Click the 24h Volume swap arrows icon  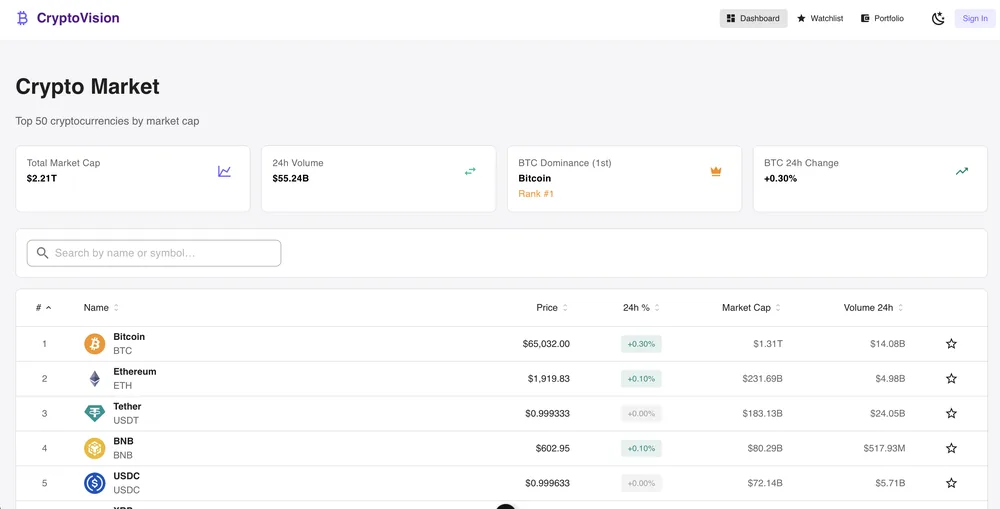click(470, 171)
